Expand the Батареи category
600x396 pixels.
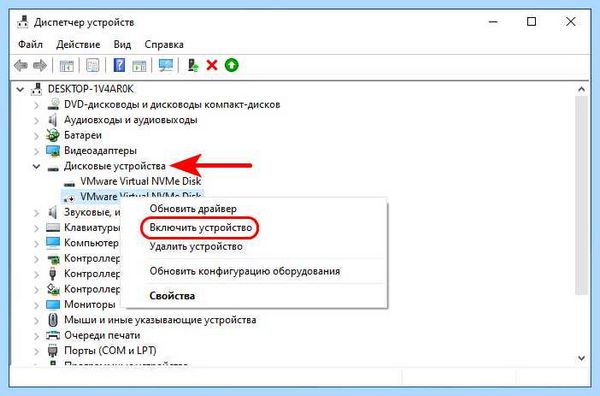click(37, 136)
